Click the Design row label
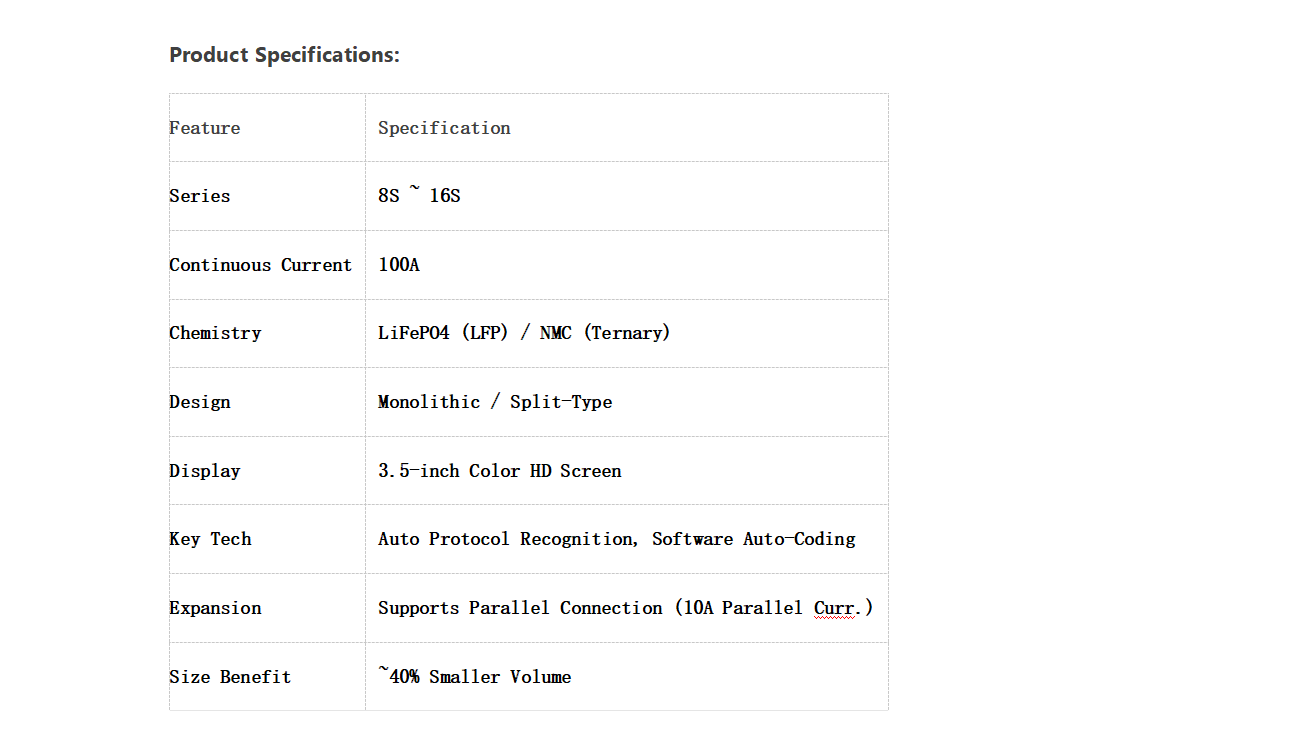The width and height of the screenshot is (1315, 756). point(200,402)
